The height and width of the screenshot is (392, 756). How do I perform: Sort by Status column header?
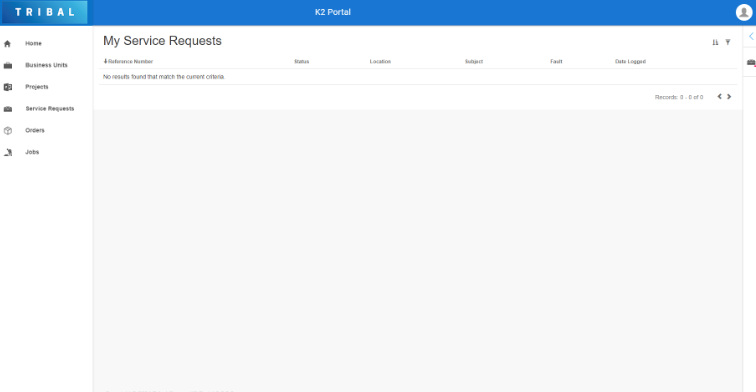pos(302,61)
